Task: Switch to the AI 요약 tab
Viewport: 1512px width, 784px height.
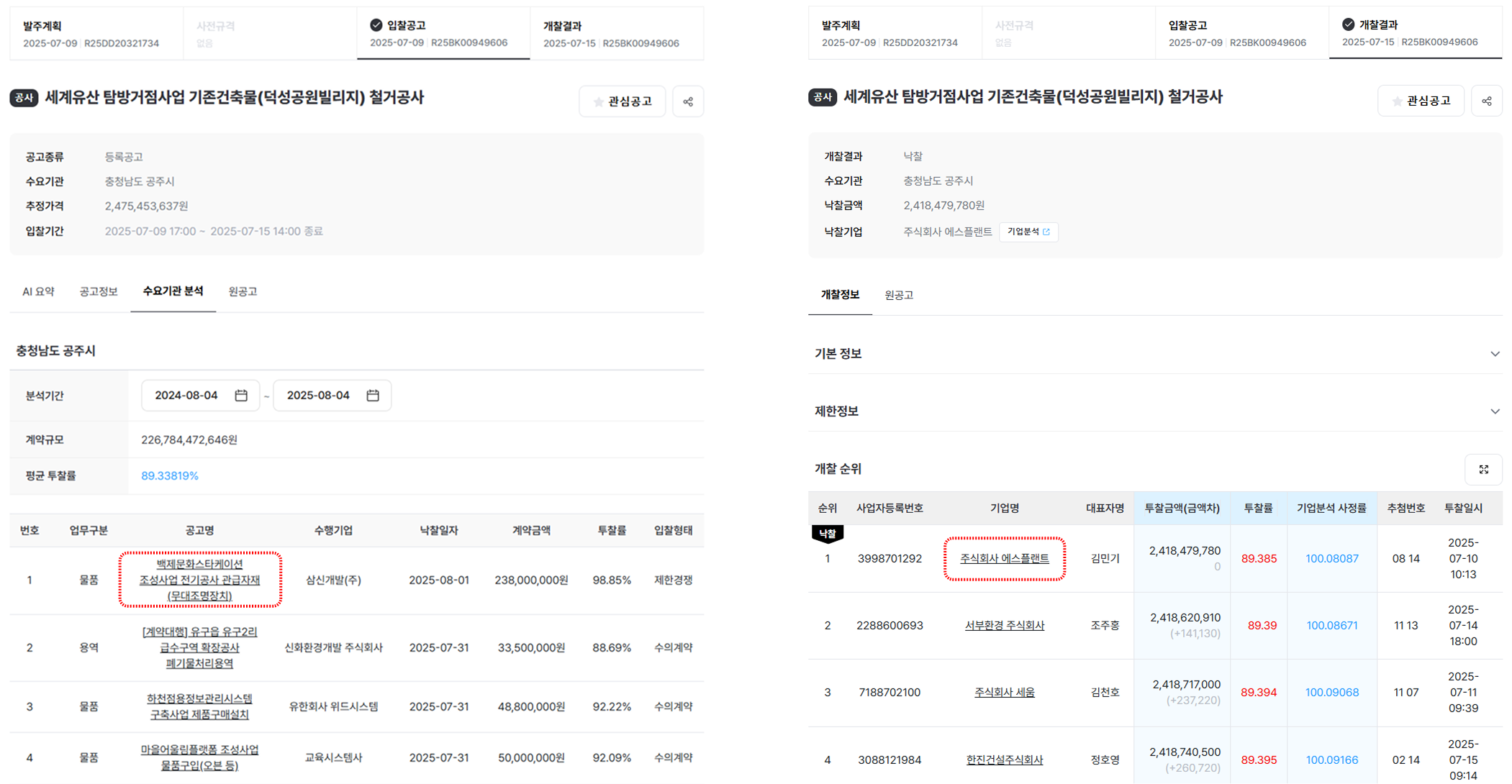Action: coord(38,291)
